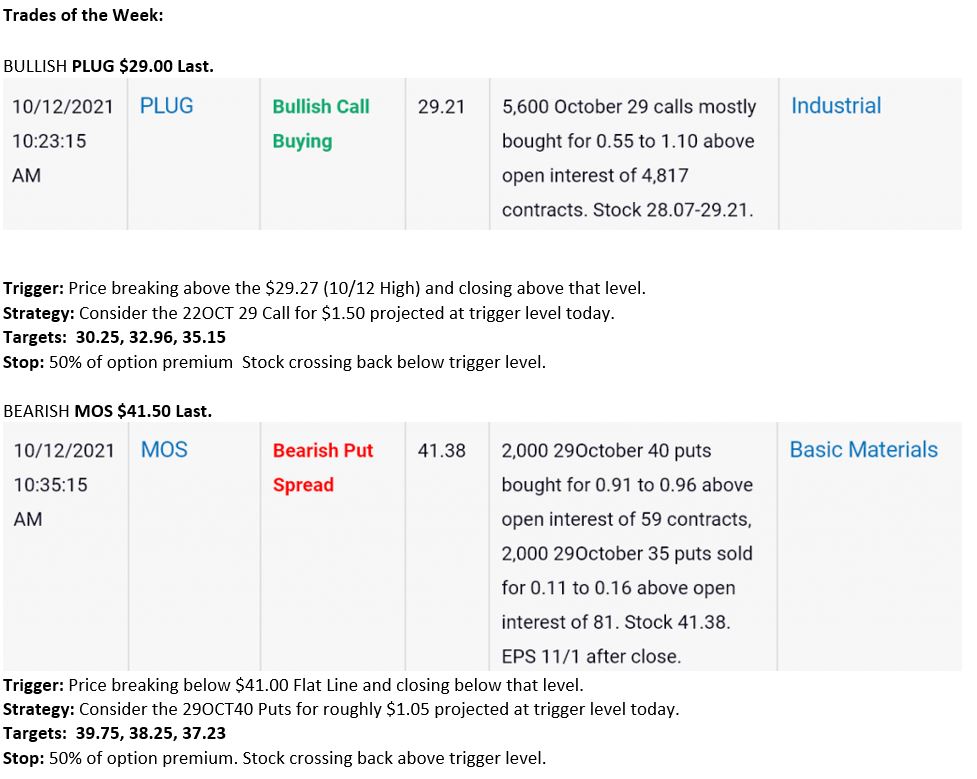Click the 10/12/2021 10:35:15 AM timestamp
The image size is (977, 779).
(64, 485)
